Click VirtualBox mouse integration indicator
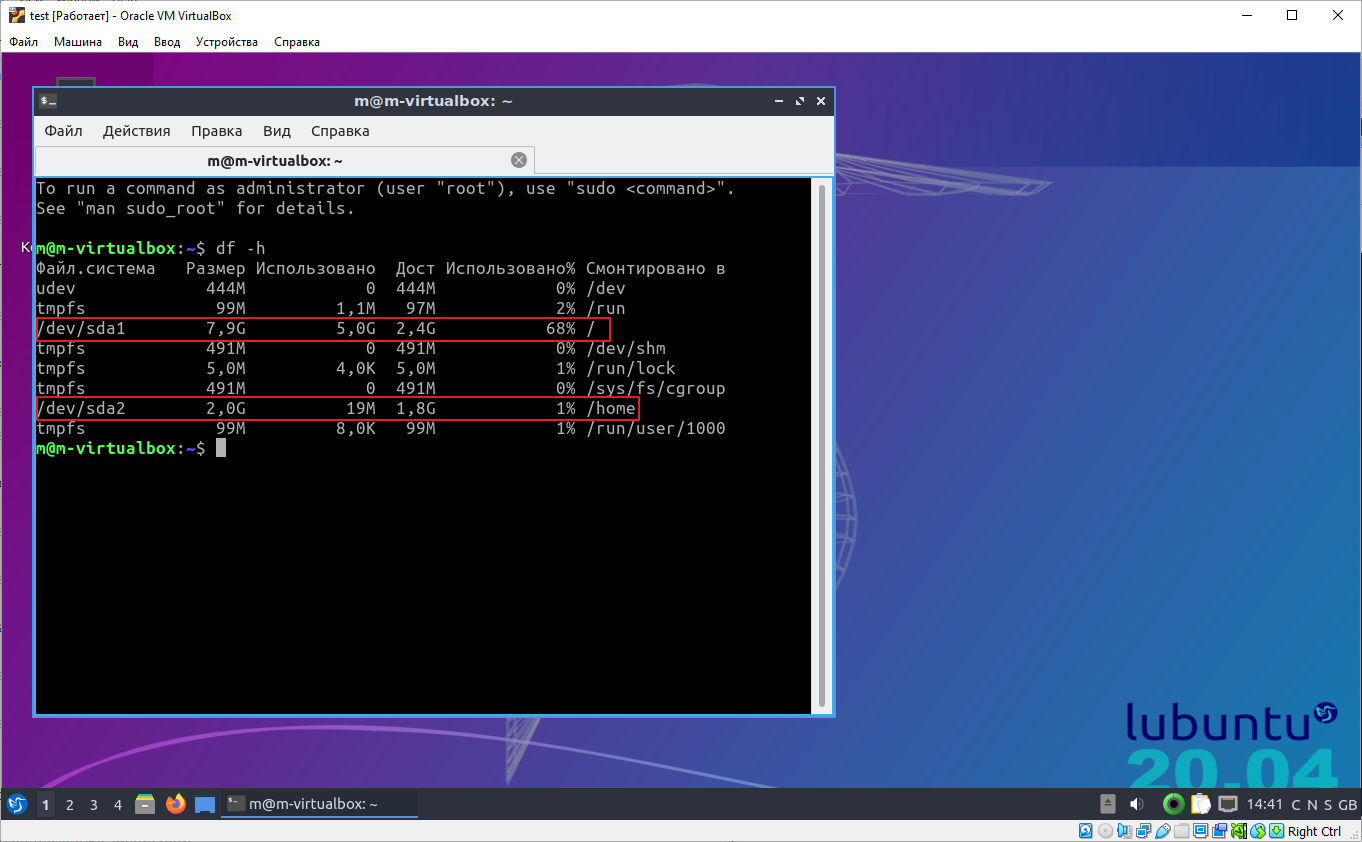1362x842 pixels. click(1257, 831)
